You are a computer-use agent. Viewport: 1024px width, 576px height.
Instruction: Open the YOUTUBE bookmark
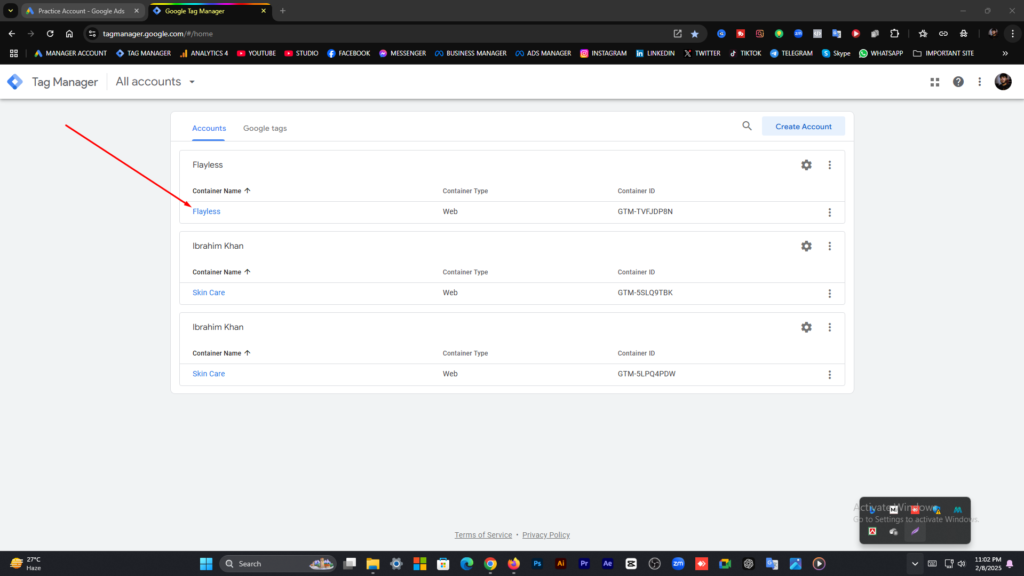pyautogui.click(x=256, y=54)
